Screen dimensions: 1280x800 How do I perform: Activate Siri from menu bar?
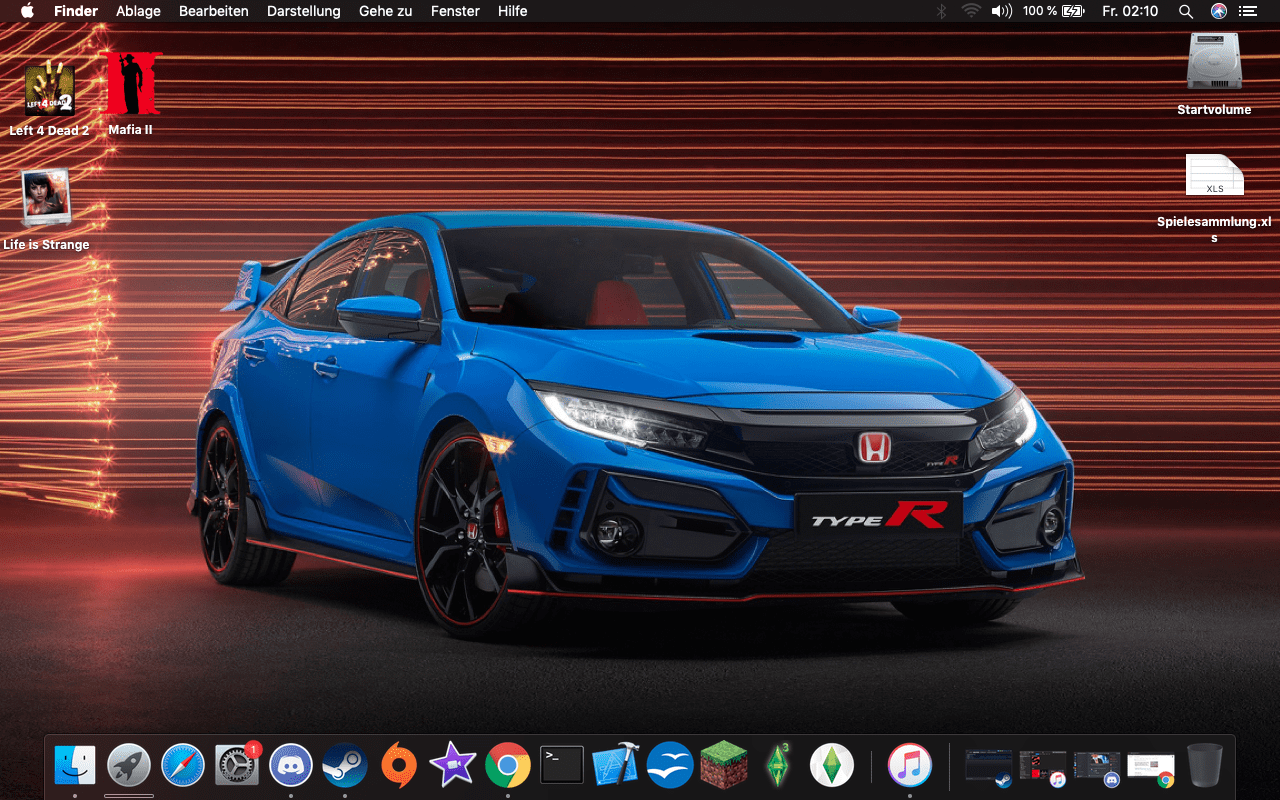pos(1218,11)
